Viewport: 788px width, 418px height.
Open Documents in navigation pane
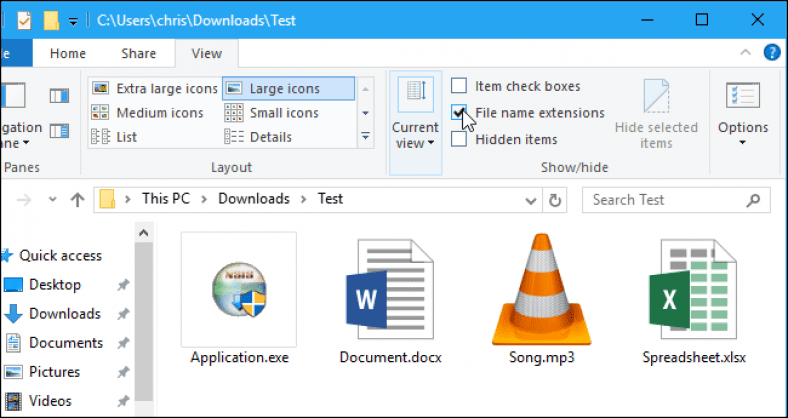(x=66, y=343)
